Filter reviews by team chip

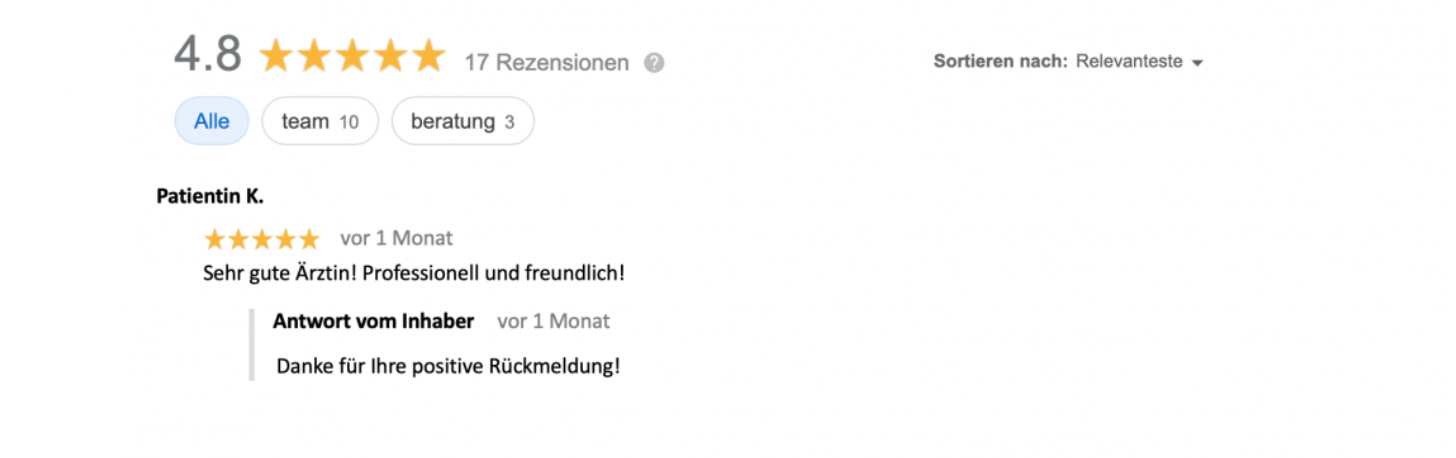coord(320,121)
